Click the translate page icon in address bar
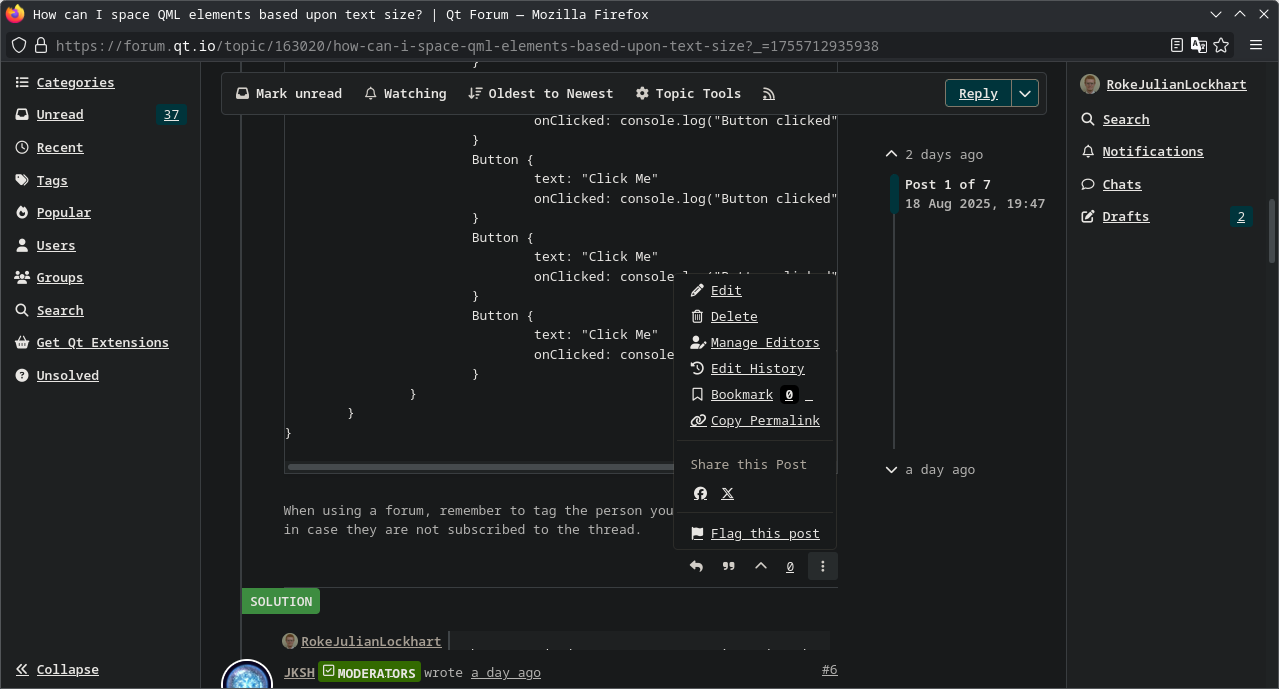 click(x=1199, y=45)
